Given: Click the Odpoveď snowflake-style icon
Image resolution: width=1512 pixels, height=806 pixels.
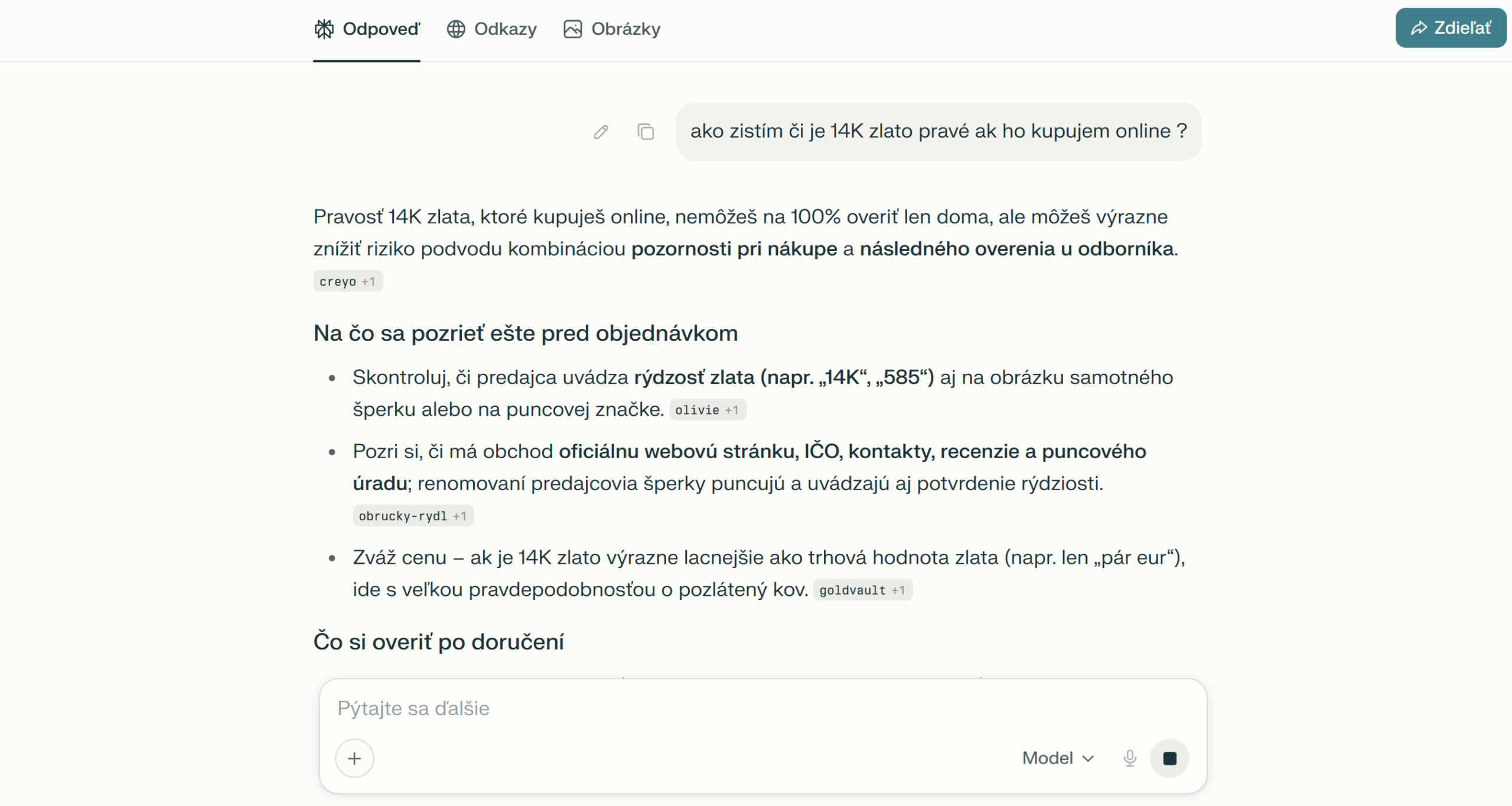Looking at the screenshot, I should [x=324, y=29].
